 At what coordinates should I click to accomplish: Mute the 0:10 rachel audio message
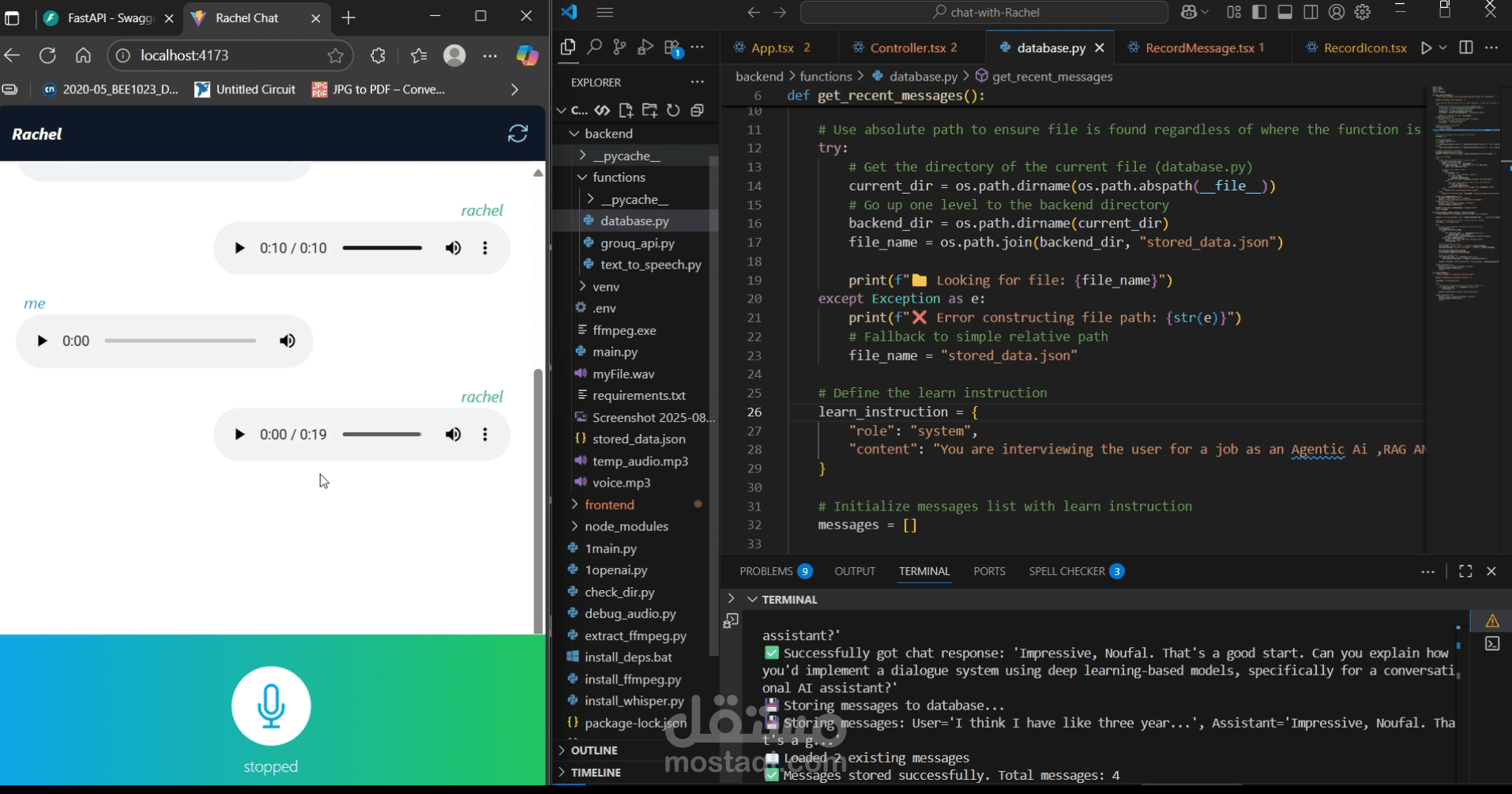point(453,248)
